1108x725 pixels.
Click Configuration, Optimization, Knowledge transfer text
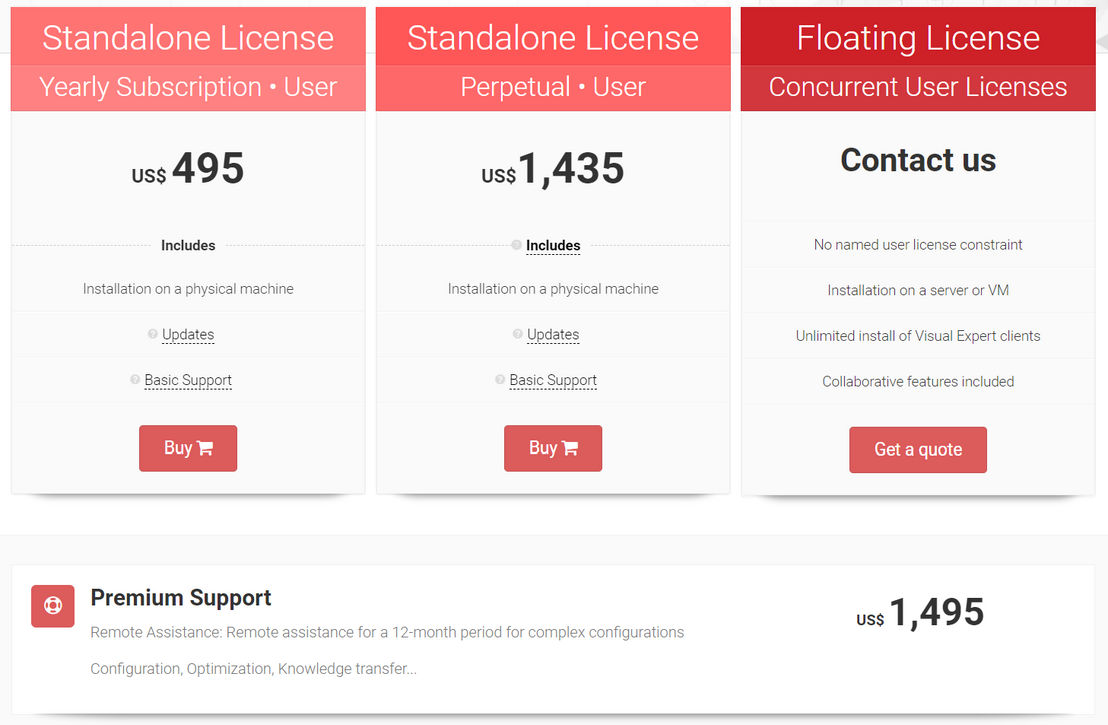(x=254, y=668)
